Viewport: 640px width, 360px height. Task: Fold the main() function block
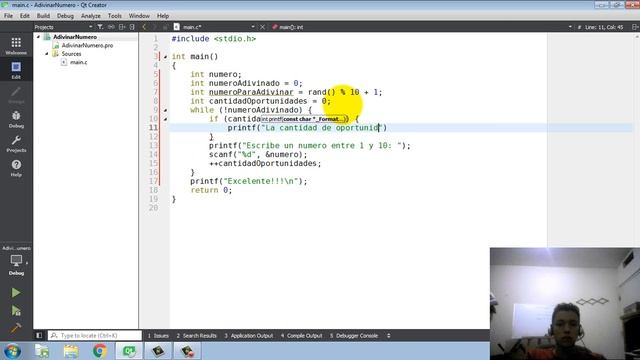point(165,57)
